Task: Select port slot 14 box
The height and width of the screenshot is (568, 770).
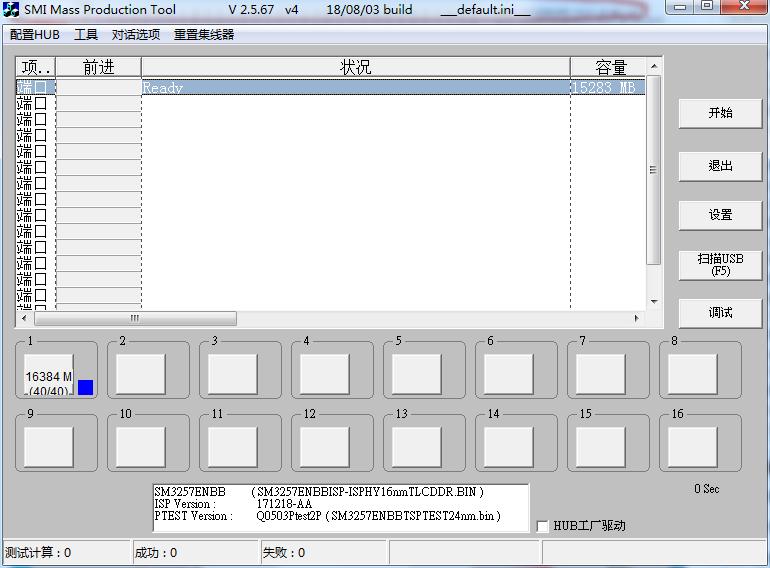Action: pos(508,447)
